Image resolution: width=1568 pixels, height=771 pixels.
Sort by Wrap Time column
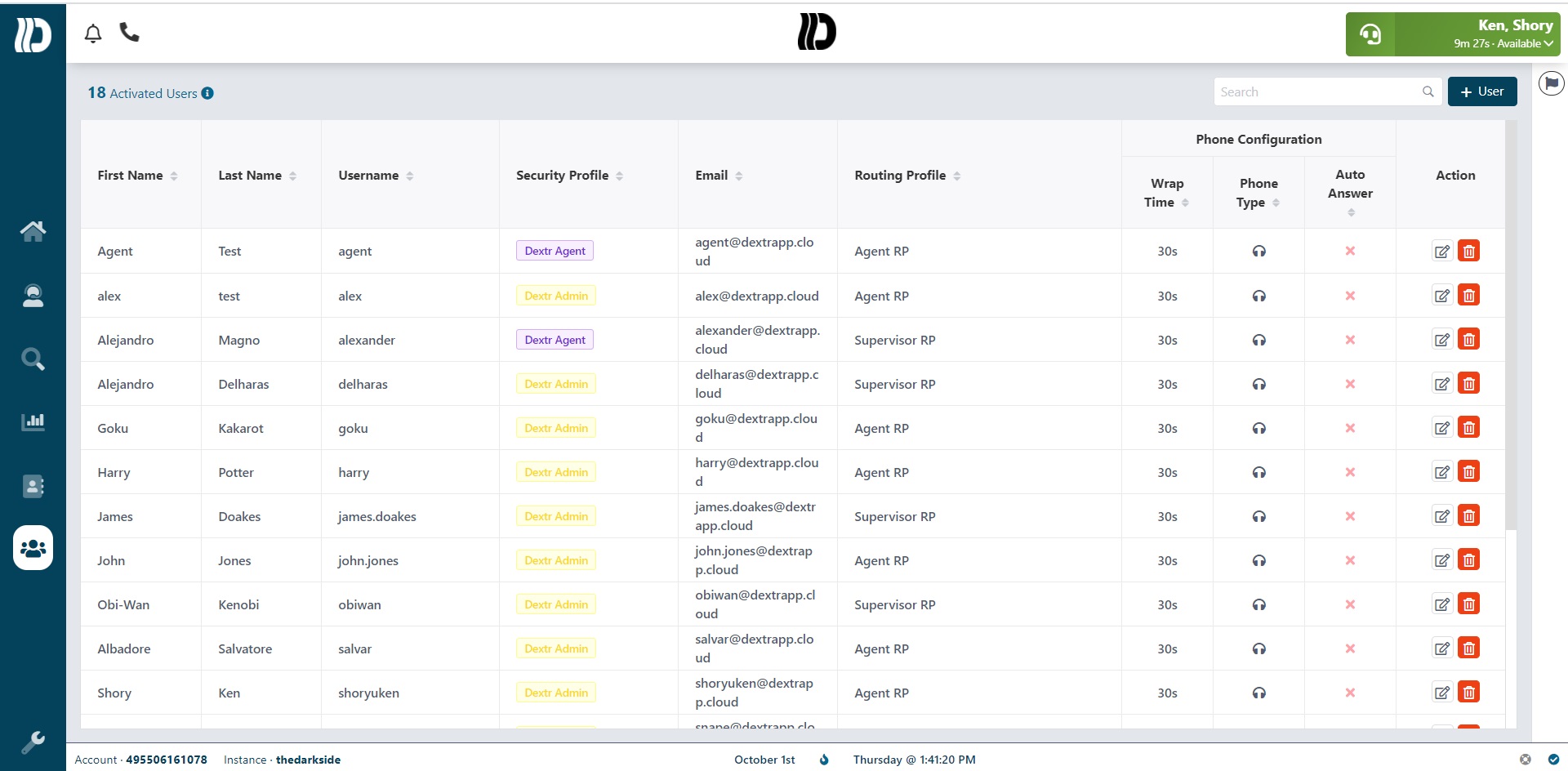pyautogui.click(x=1185, y=203)
